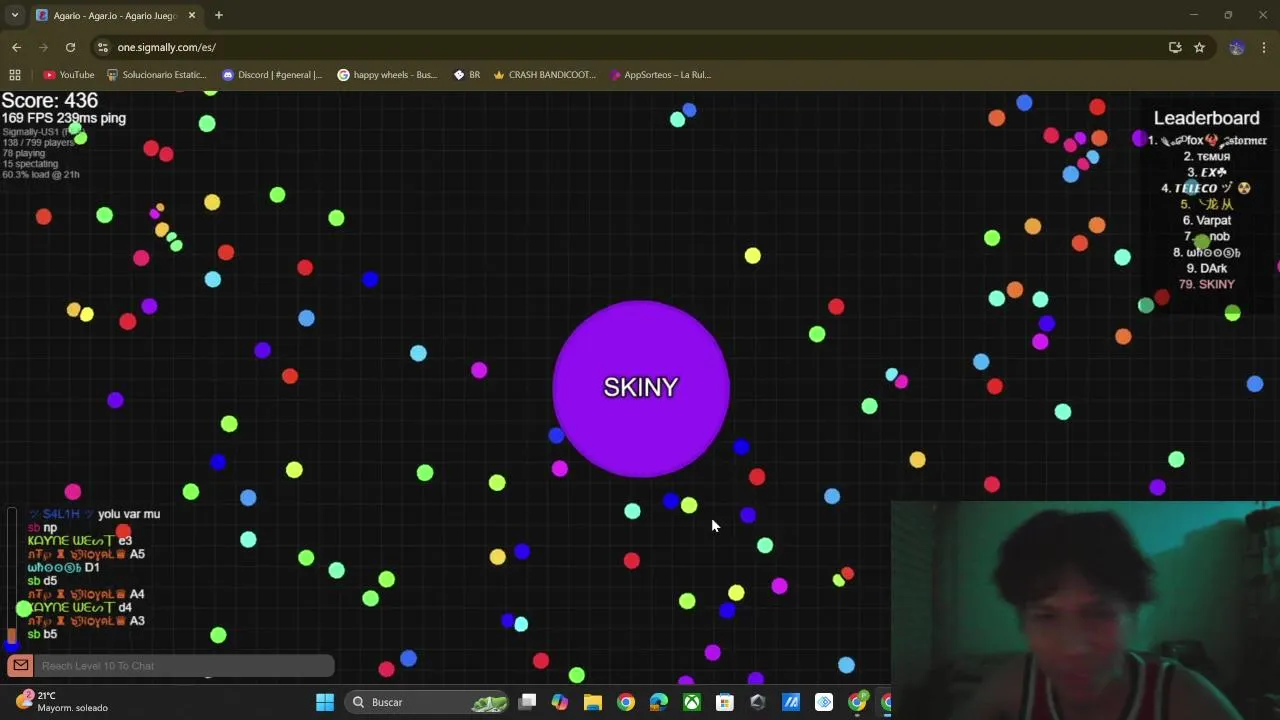The height and width of the screenshot is (720, 1280).
Task: Close the Agario tab
Action: click(191, 15)
